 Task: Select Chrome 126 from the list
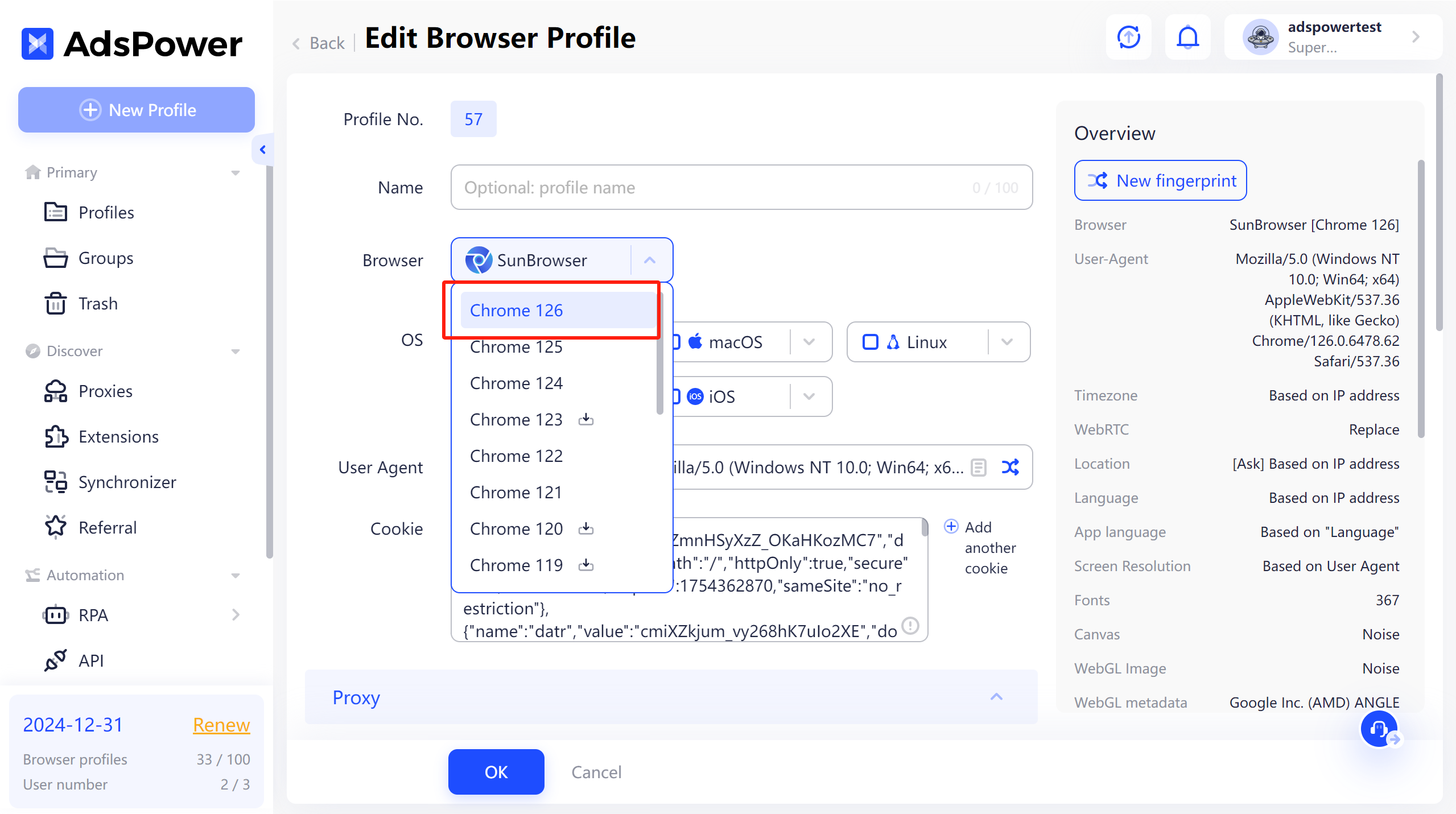tap(558, 311)
